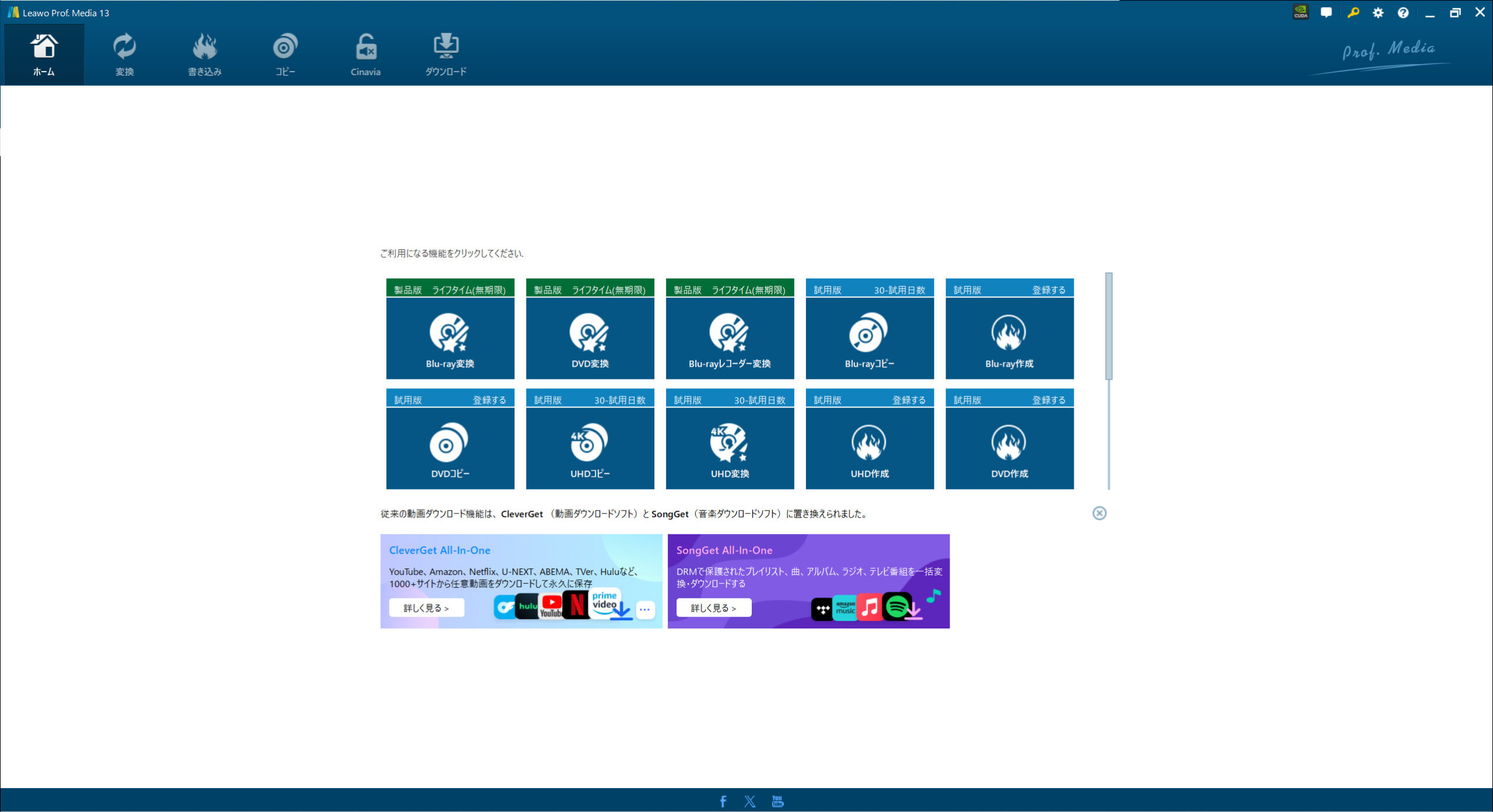Click 登録する on the DVDコピー tile
The width and height of the screenshot is (1493, 812).
tap(489, 400)
